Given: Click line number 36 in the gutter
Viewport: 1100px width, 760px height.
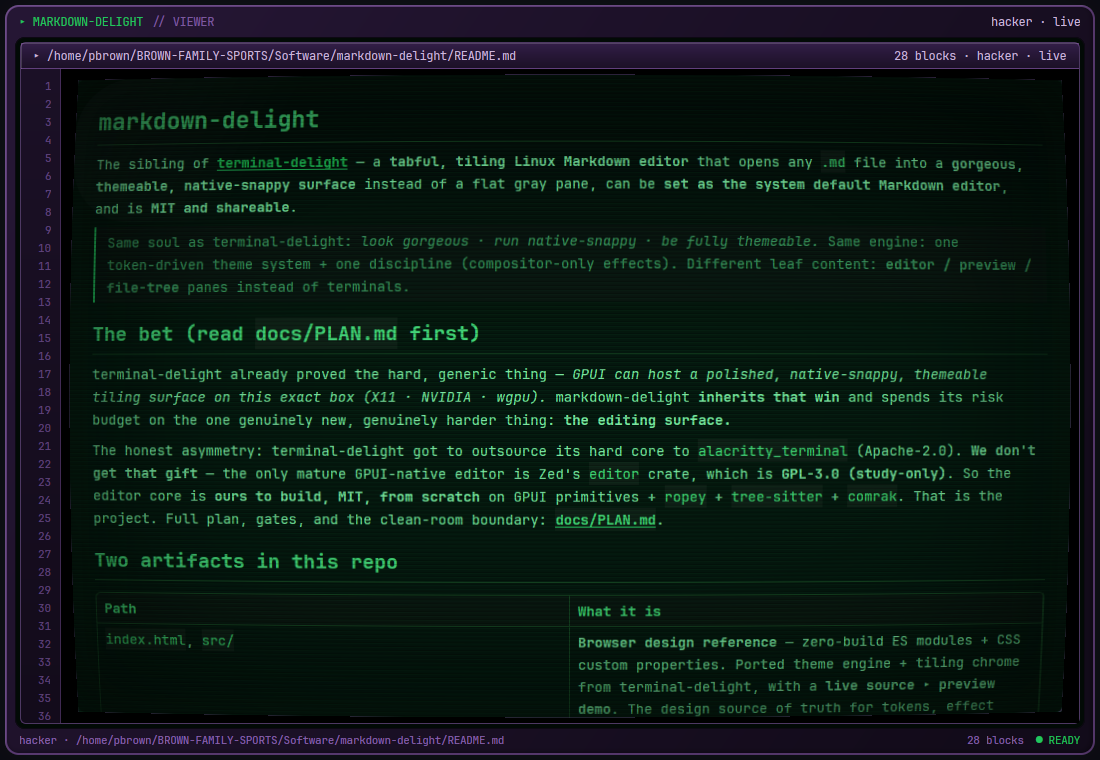Looking at the screenshot, I should point(44,716).
